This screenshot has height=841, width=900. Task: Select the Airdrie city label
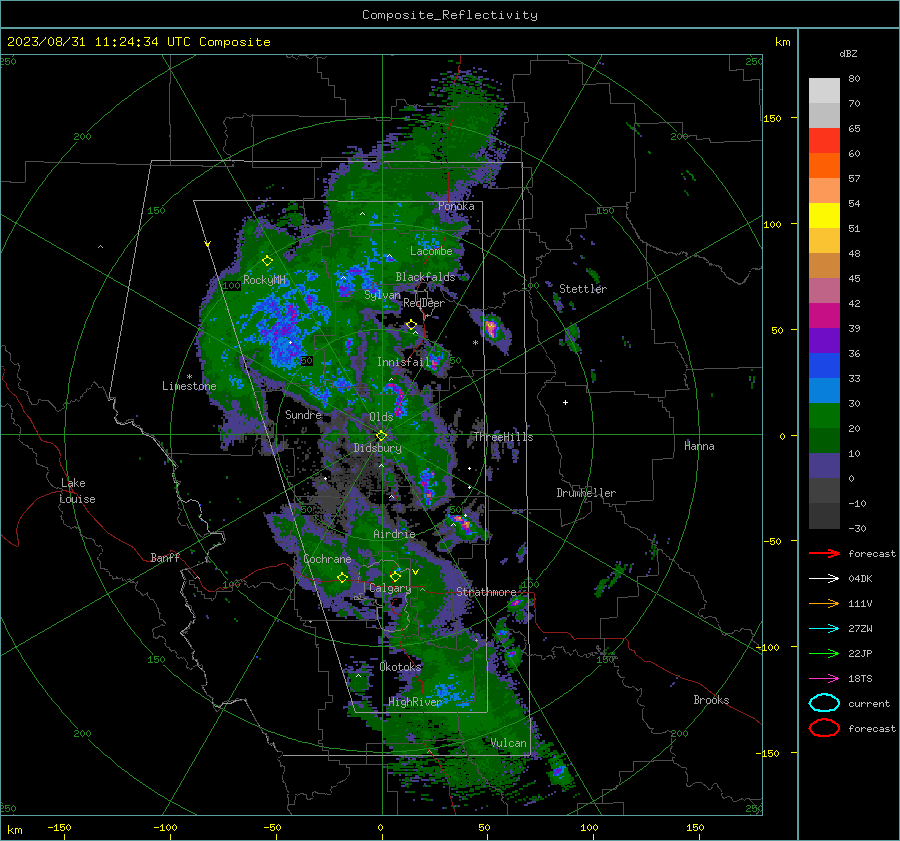394,534
